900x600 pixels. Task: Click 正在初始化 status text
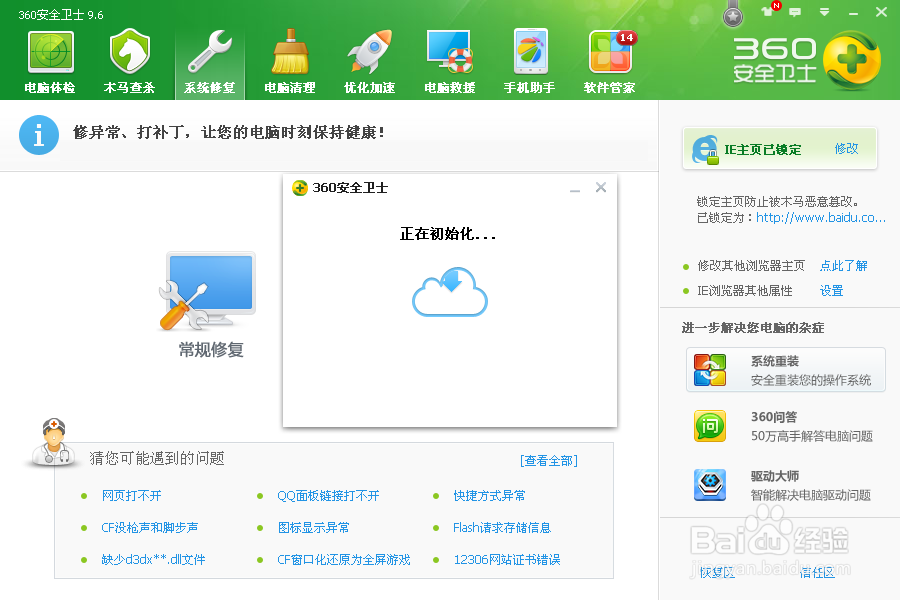coord(448,234)
